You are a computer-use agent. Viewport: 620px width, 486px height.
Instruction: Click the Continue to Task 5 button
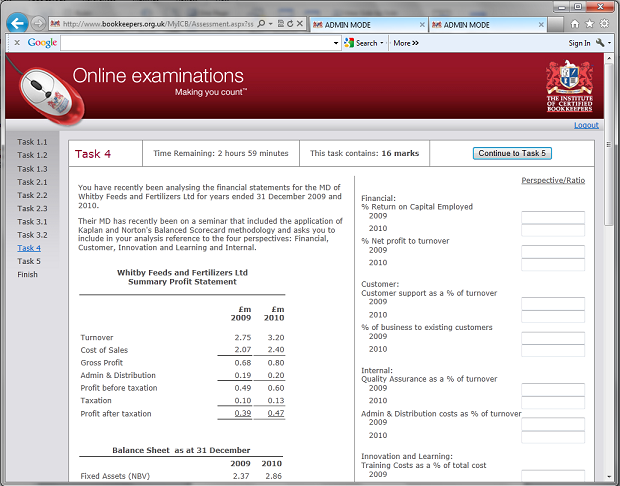tap(512, 153)
